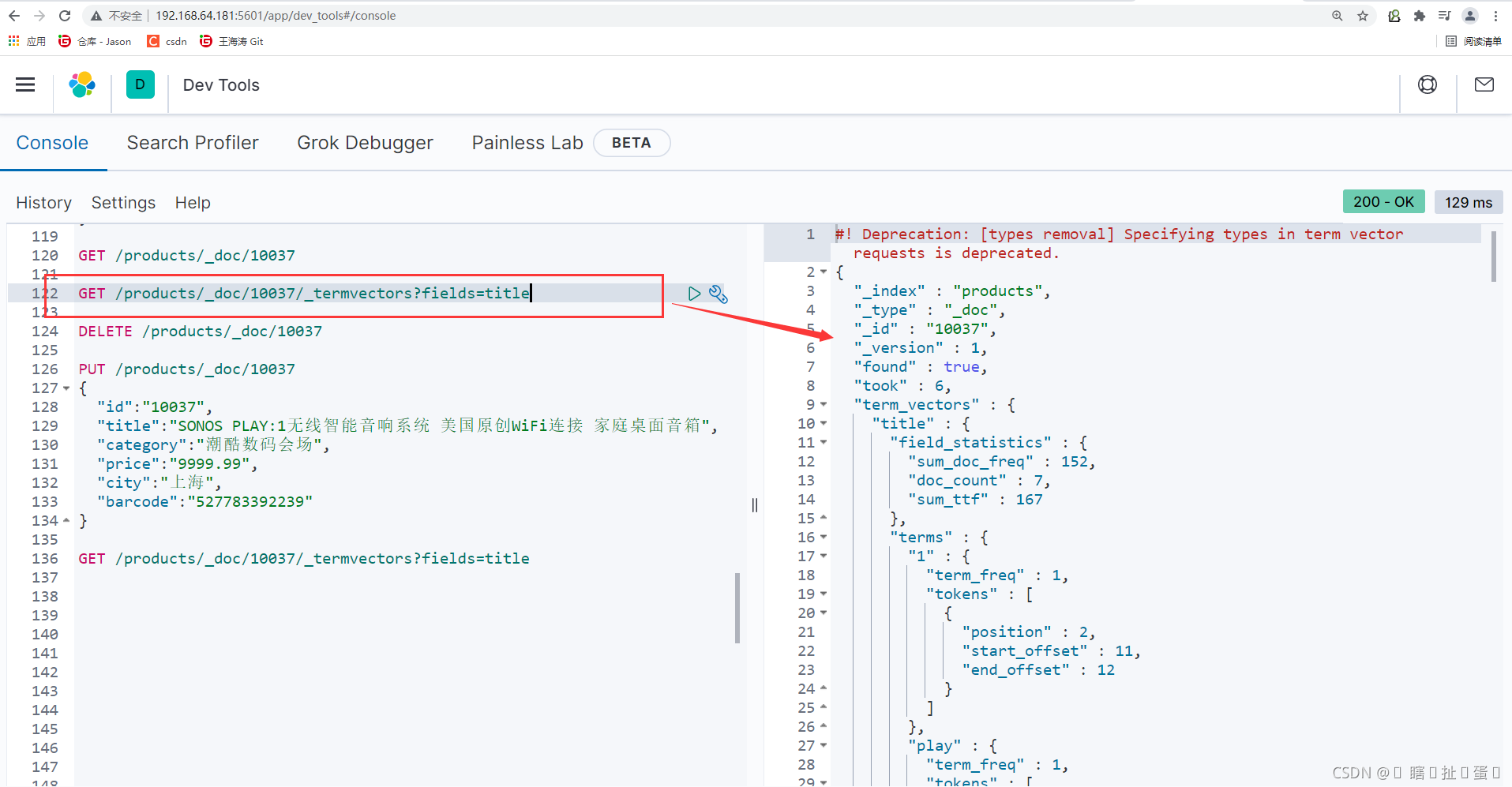Go back with browser back arrow
1512x787 pixels.
coord(14,16)
